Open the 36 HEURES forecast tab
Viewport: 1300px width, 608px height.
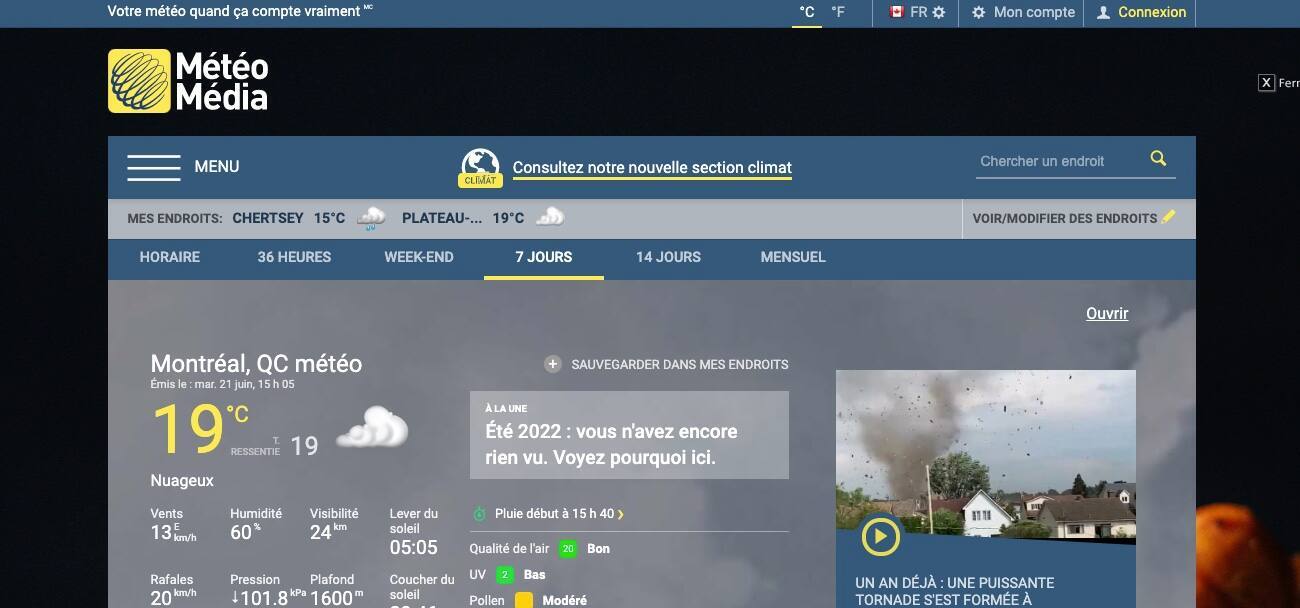(294, 257)
